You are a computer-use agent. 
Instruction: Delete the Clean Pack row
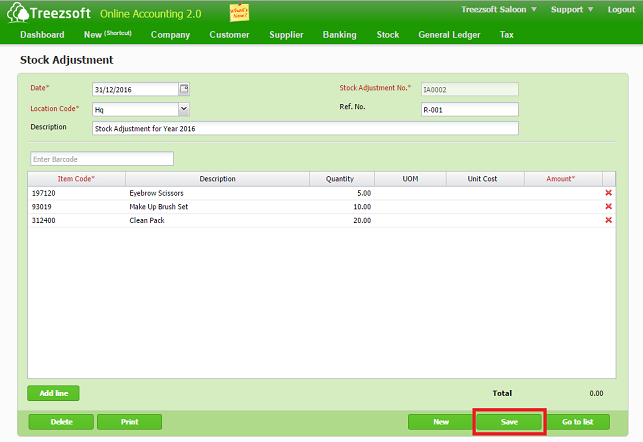pyautogui.click(x=608, y=220)
